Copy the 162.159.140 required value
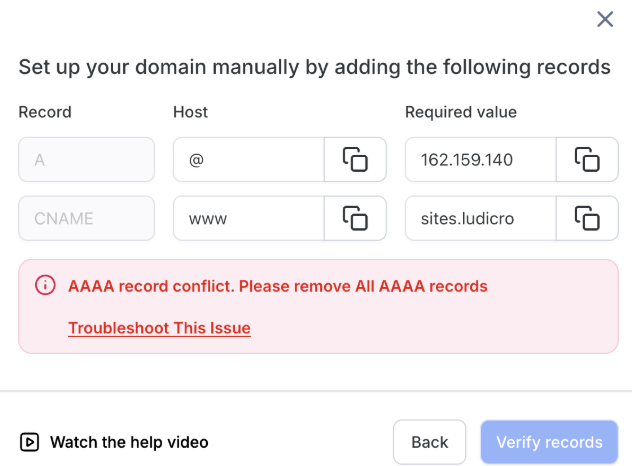 click(587, 159)
